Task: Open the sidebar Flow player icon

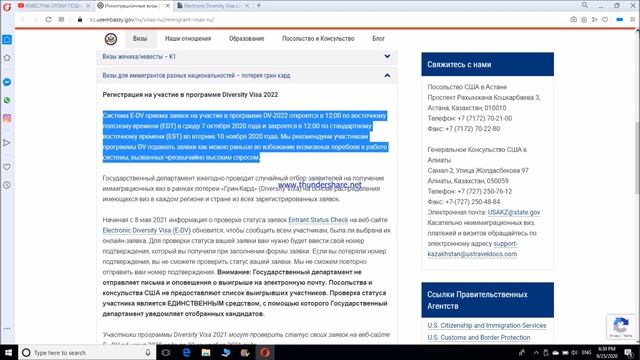Action: 7,143
